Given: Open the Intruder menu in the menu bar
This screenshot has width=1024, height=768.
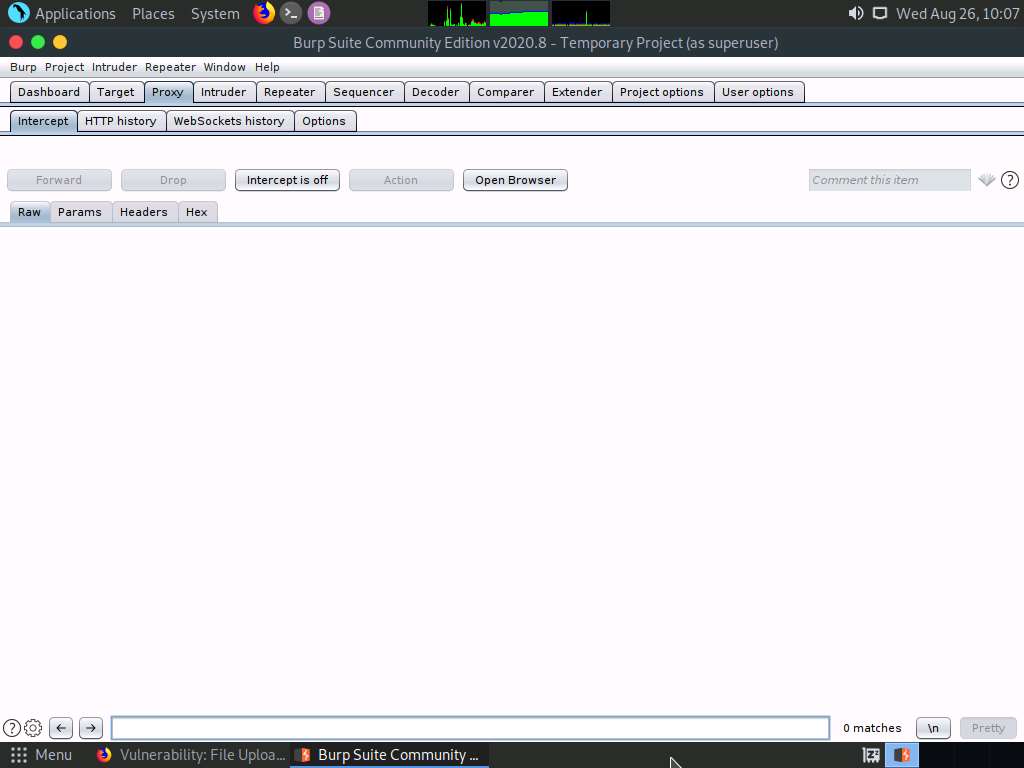Looking at the screenshot, I should tap(114, 67).
